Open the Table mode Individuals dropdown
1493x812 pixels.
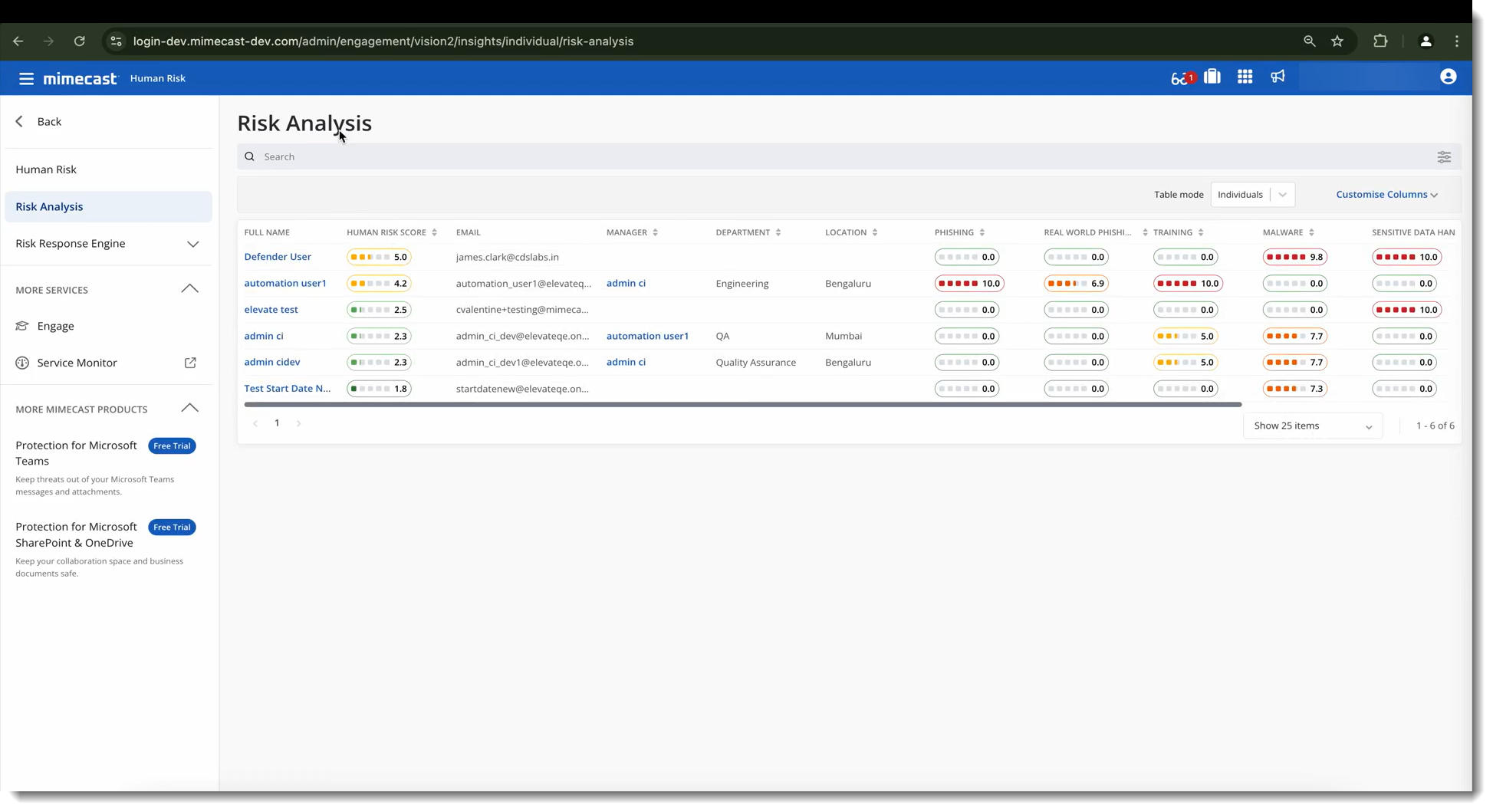tap(1252, 195)
